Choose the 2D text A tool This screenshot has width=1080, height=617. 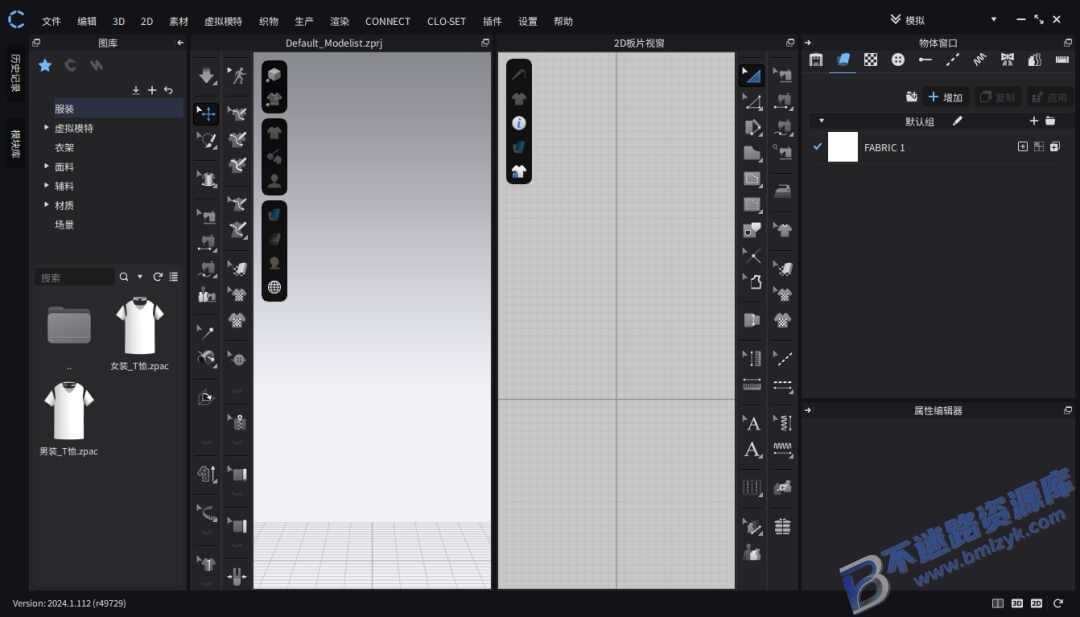click(x=752, y=423)
